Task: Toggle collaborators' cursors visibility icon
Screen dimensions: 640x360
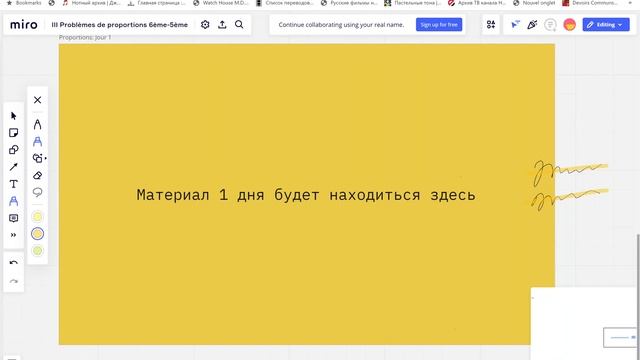Action: click(x=515, y=25)
